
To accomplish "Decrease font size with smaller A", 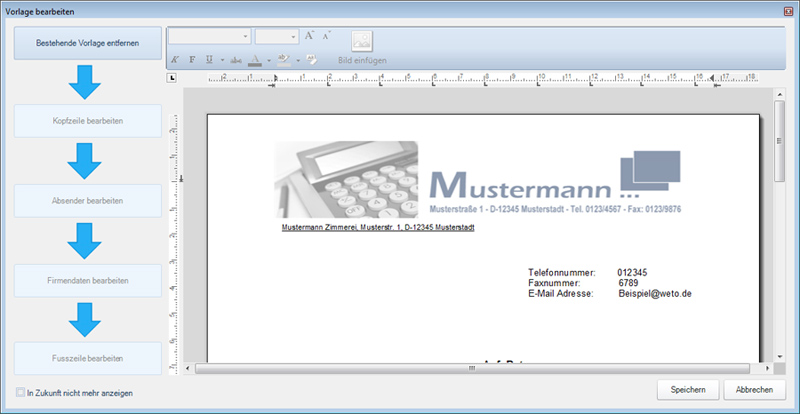I will pos(326,36).
